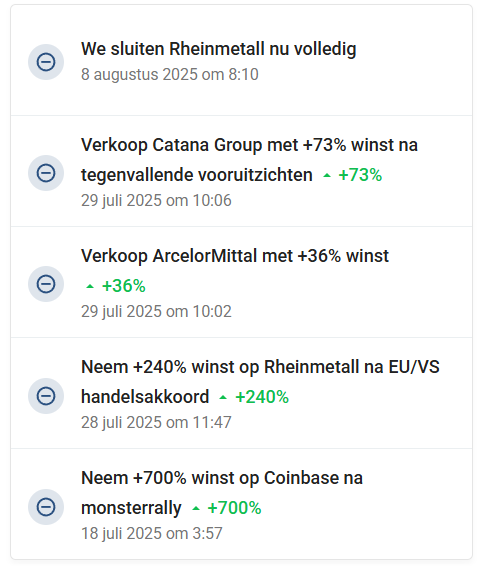488x566 pixels.
Task: Select the timestamp '18 juli 2025 om 3:57'
Action: point(152,534)
